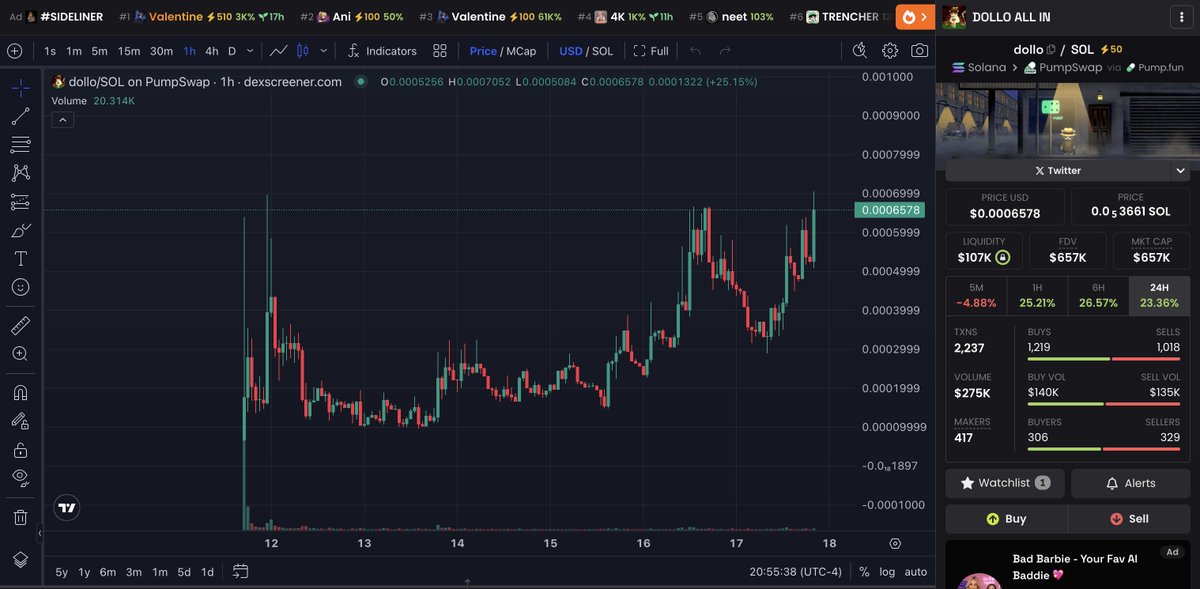Select the crosshair cursor tool

[x=20, y=88]
